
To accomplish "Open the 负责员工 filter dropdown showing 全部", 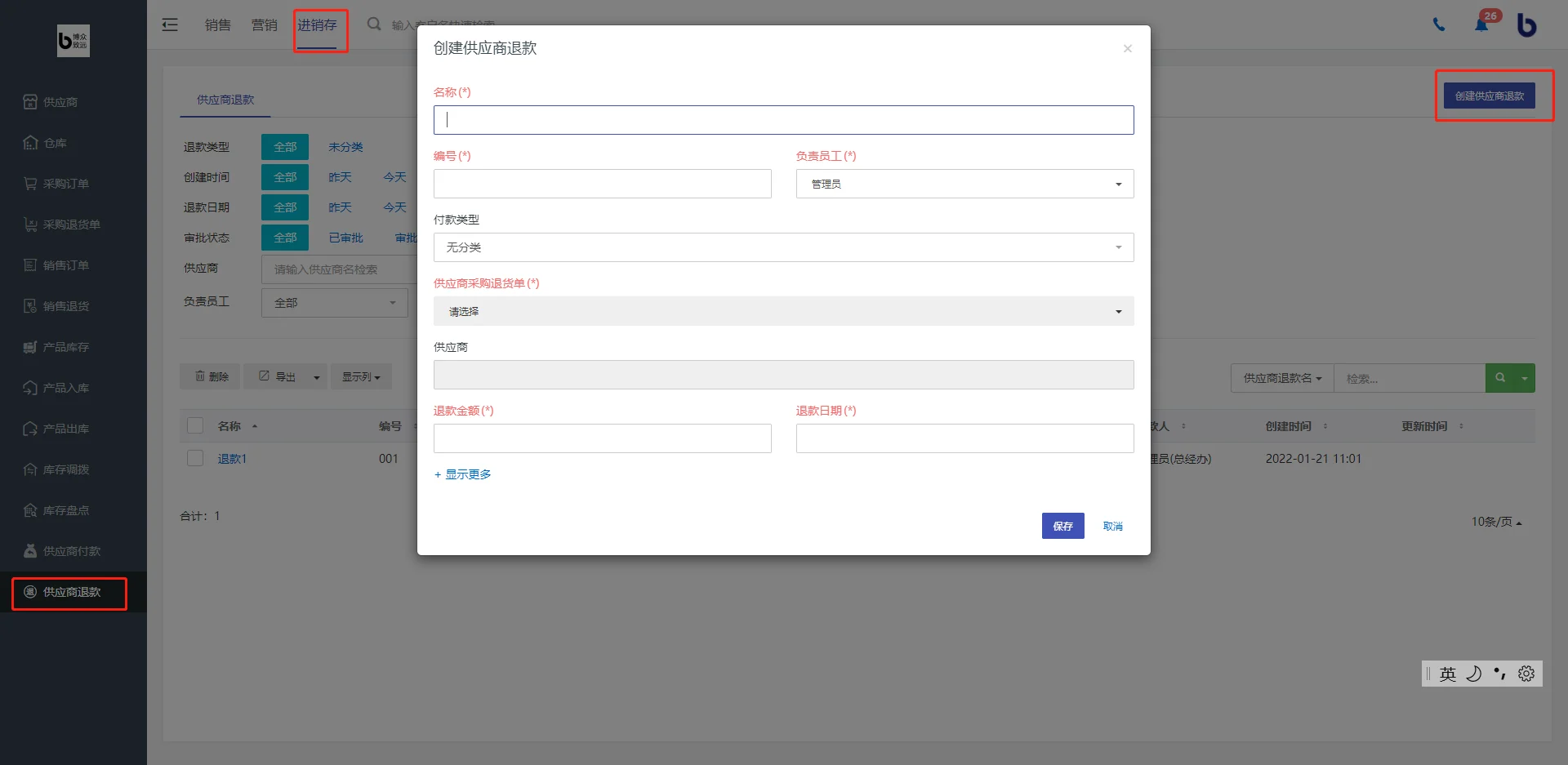I will pos(334,303).
